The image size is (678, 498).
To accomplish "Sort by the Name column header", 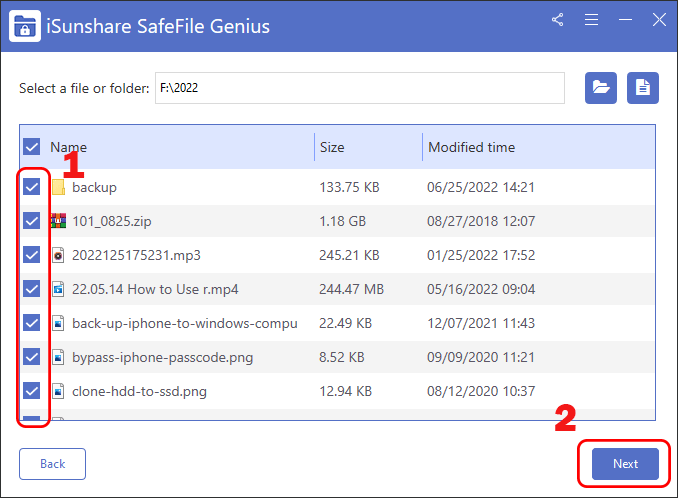I will click(x=68, y=147).
